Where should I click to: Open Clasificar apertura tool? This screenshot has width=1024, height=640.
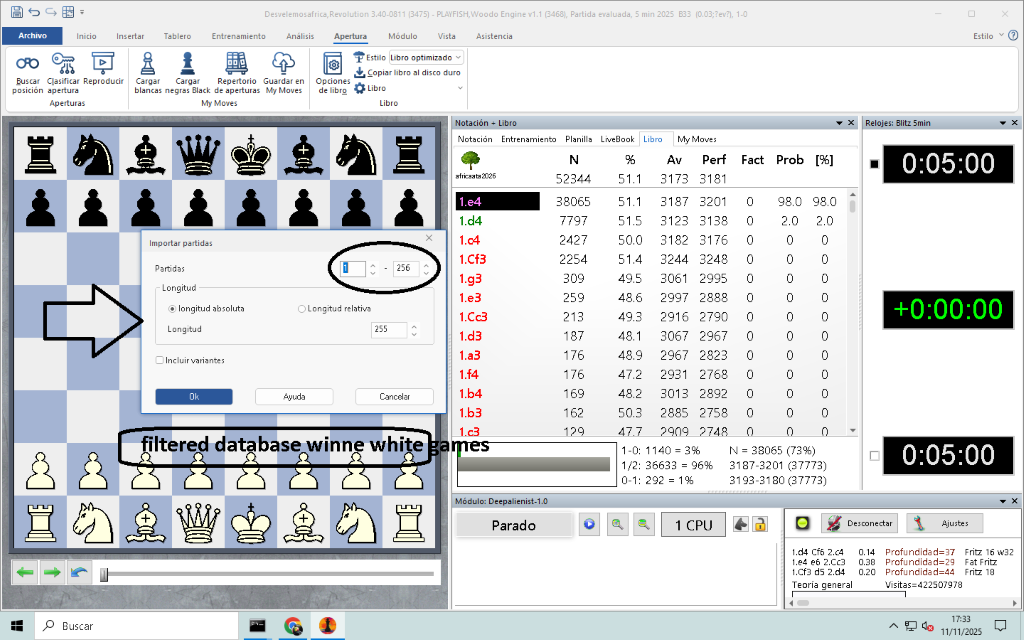(62, 66)
